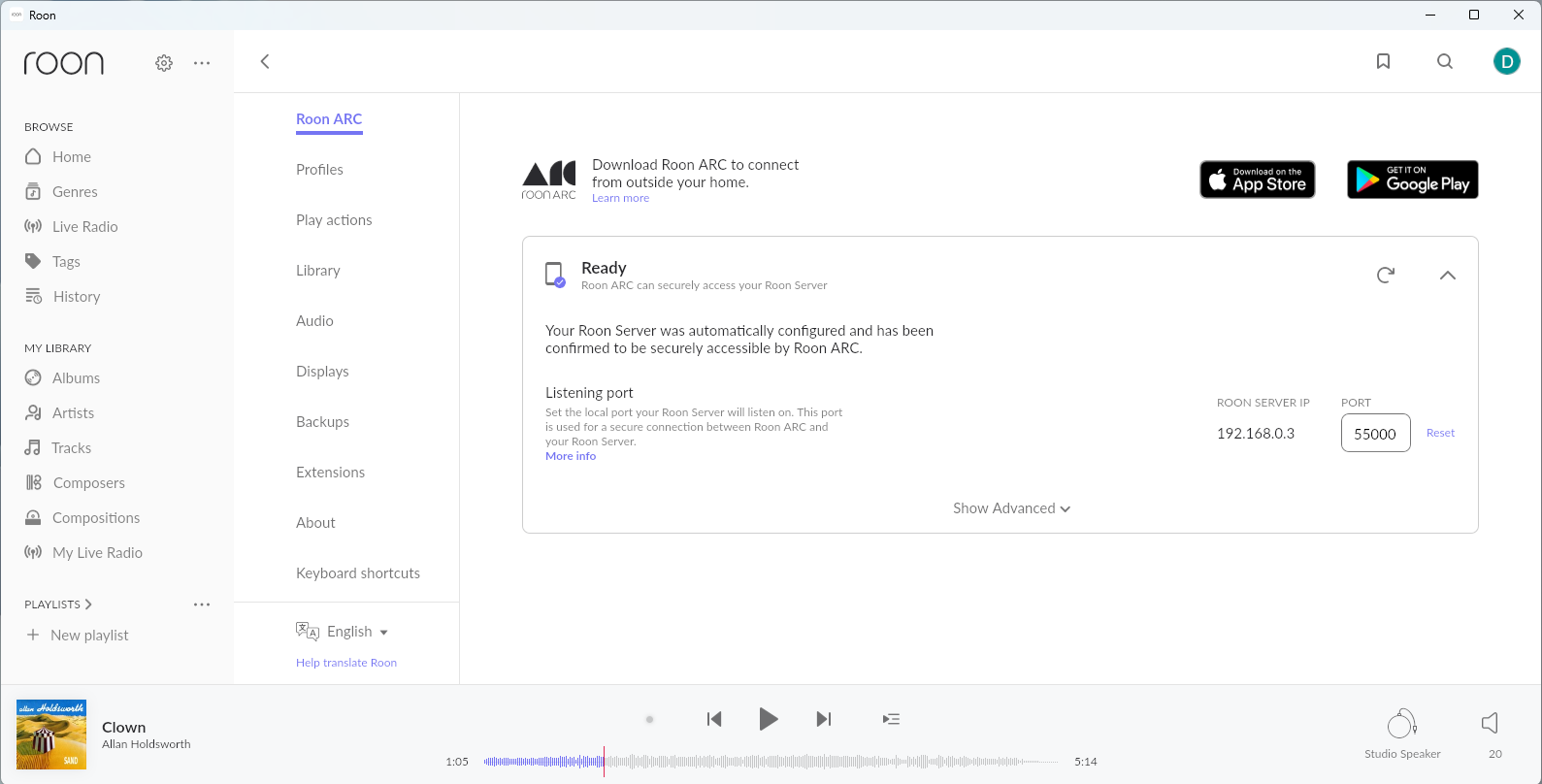
Task: Click the Roon logo
Action: (64, 63)
